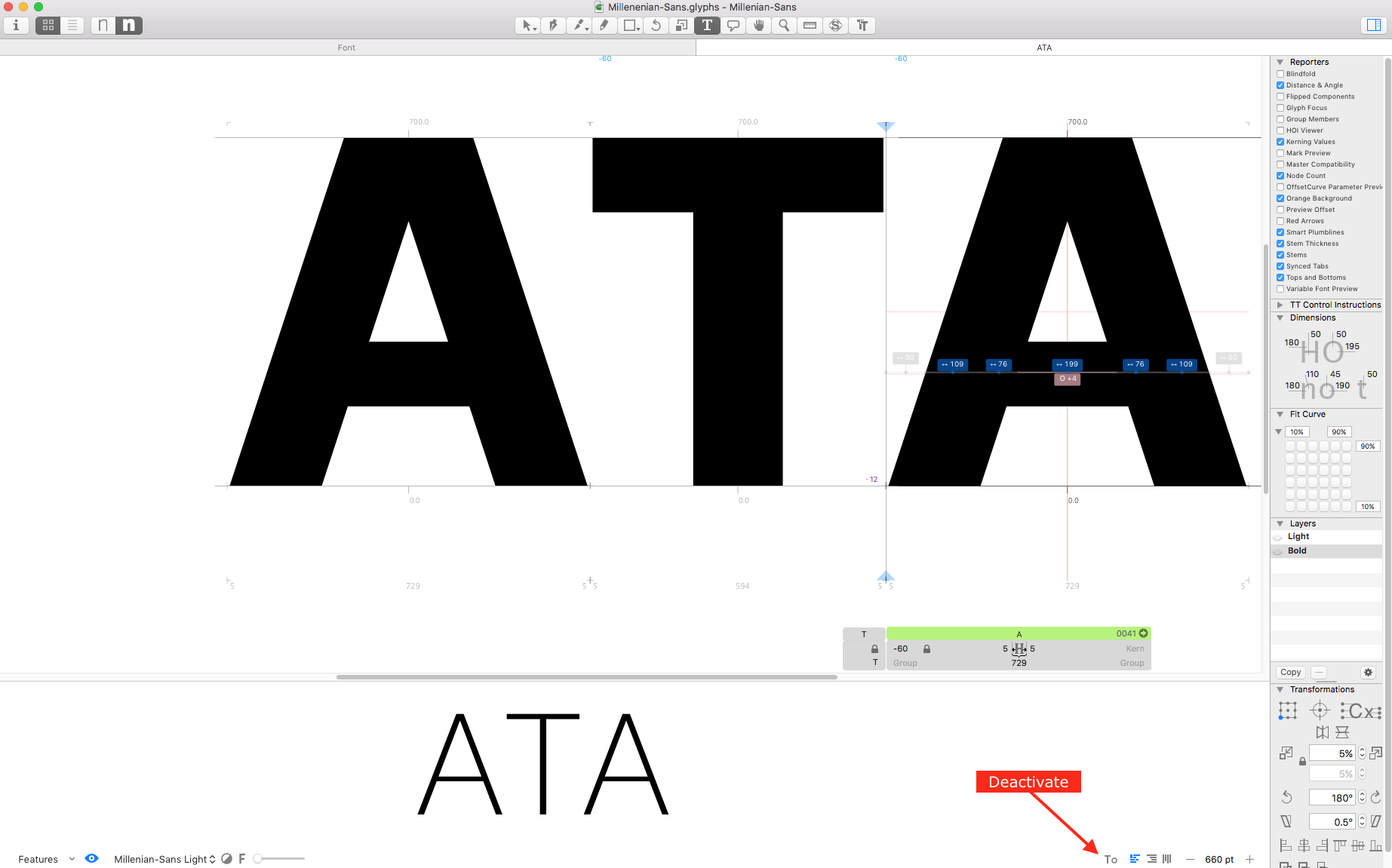Activate the Hand tool

coord(759,26)
